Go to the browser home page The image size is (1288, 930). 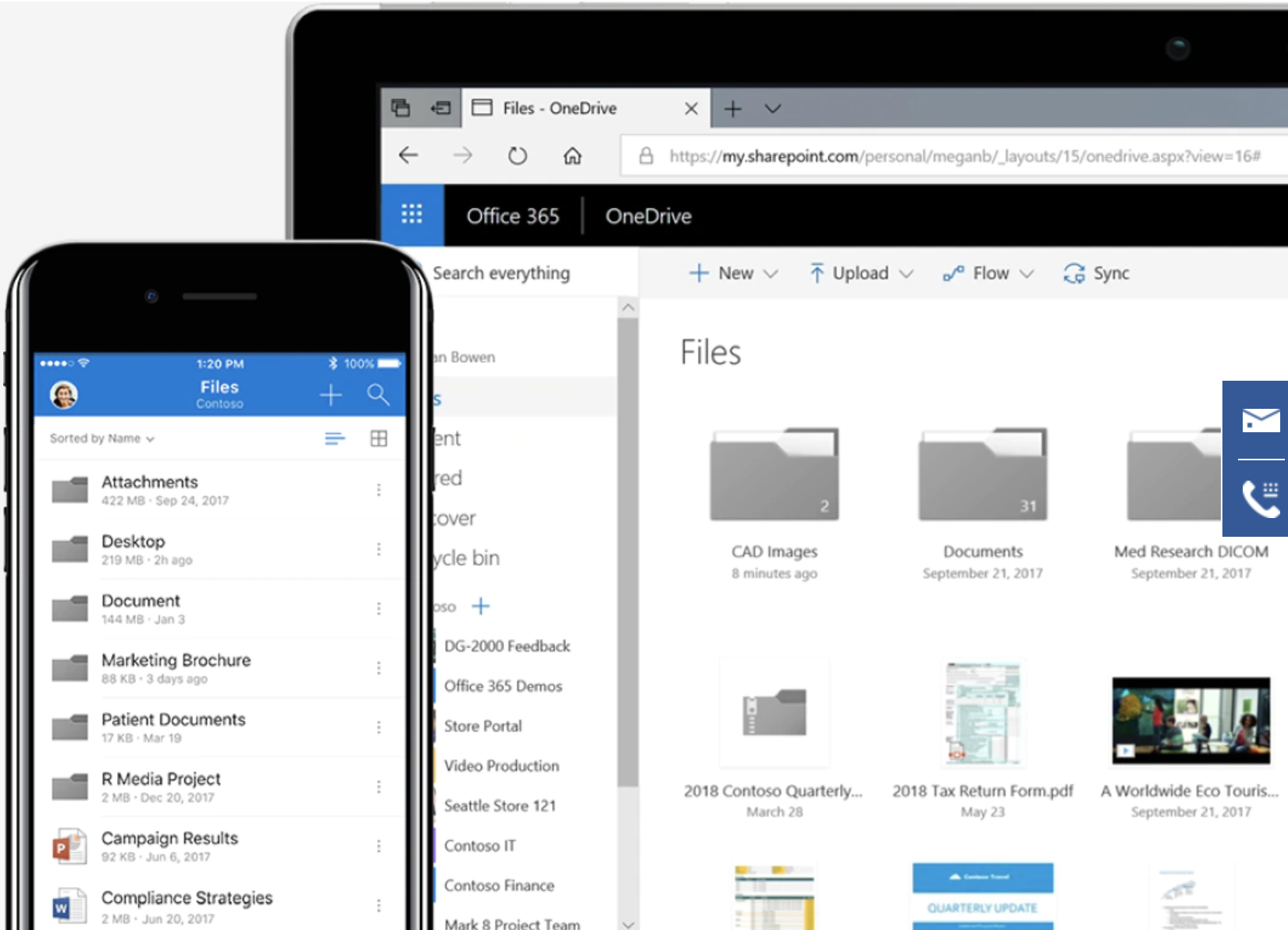click(x=572, y=155)
